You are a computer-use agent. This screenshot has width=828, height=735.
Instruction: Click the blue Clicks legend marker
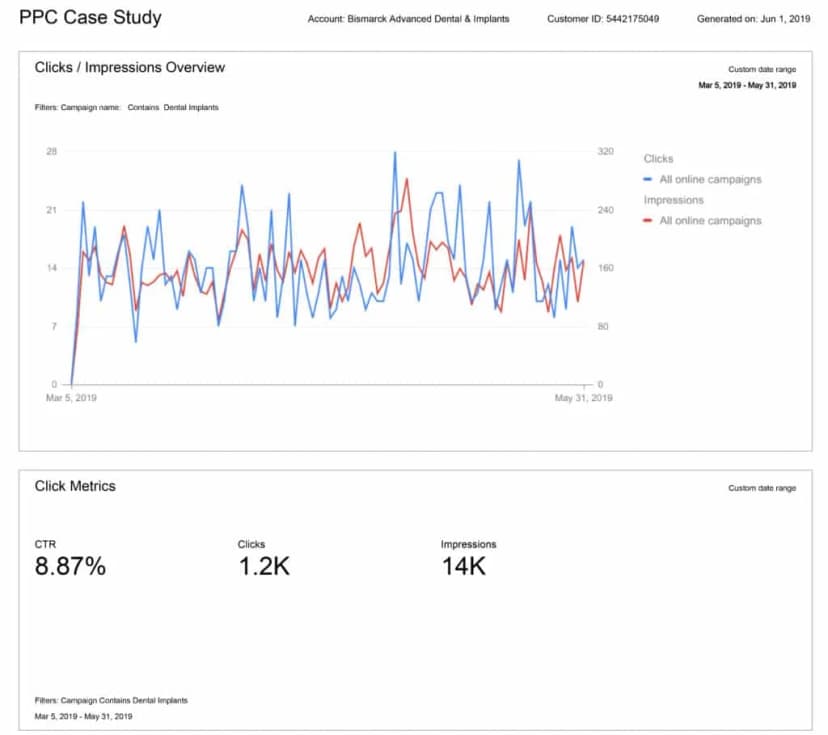click(x=649, y=180)
